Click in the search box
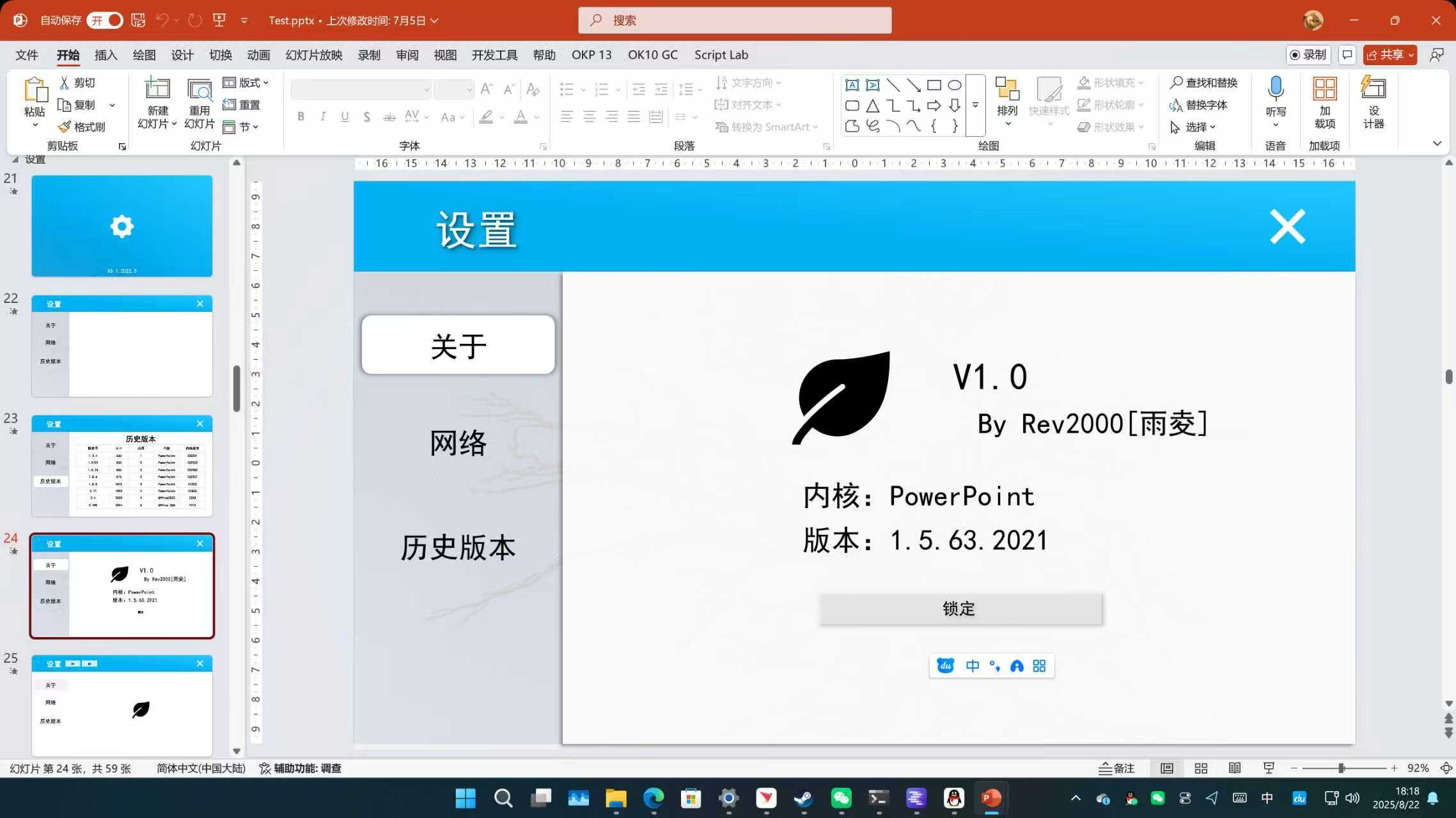The height and width of the screenshot is (818, 1456). pyautogui.click(x=735, y=20)
